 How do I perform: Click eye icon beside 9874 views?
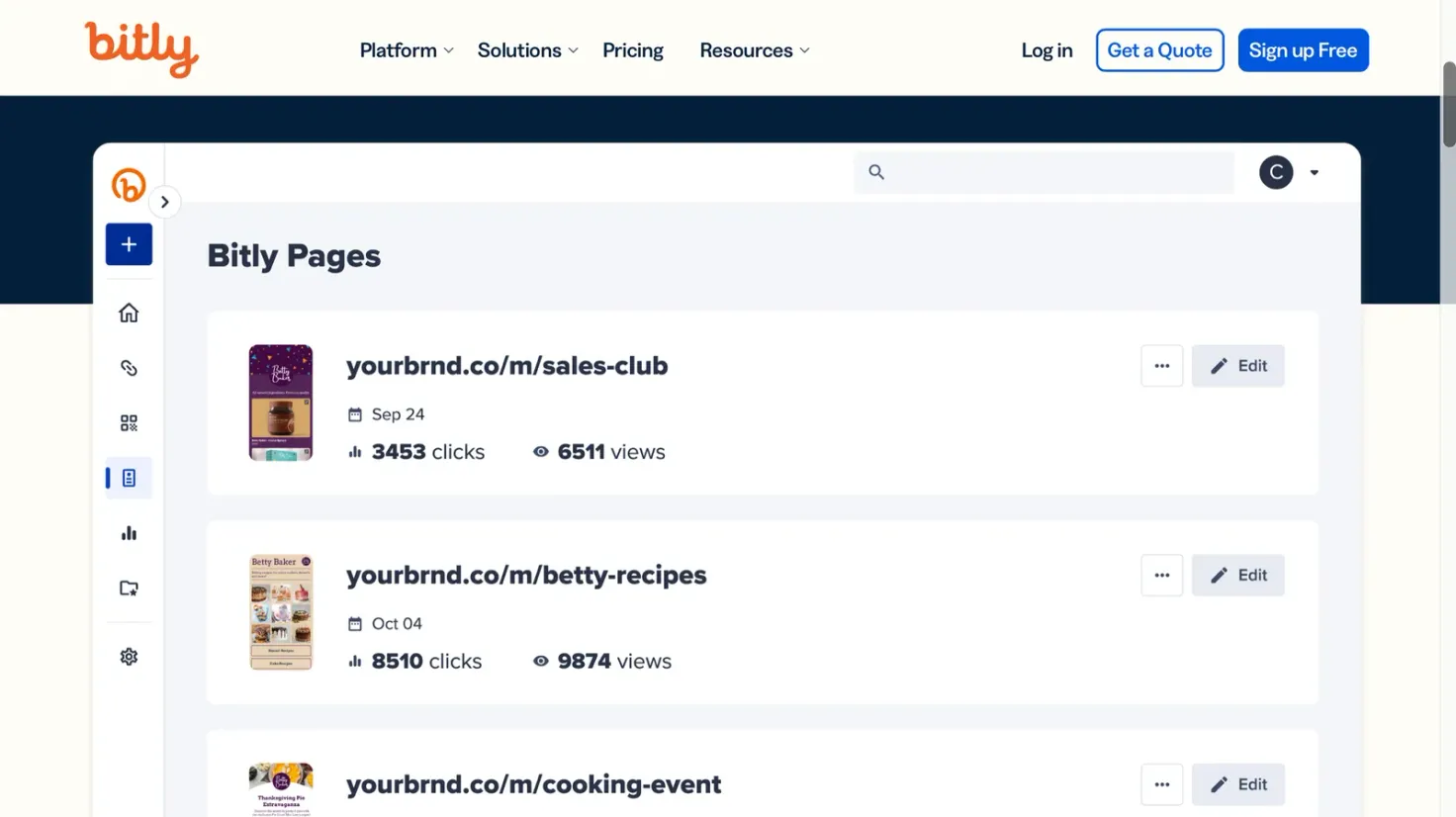click(x=541, y=662)
